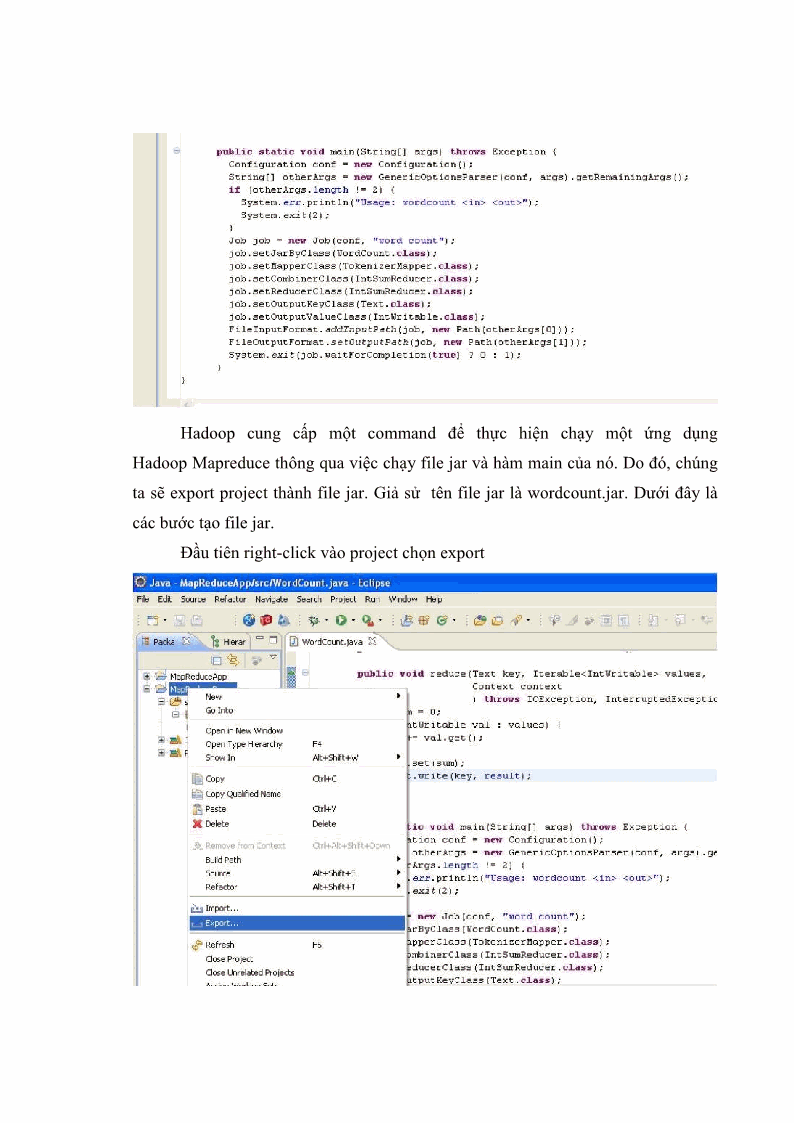The width and height of the screenshot is (794, 1123).
Task: Select Close Project in context menu
Action: tap(229, 959)
